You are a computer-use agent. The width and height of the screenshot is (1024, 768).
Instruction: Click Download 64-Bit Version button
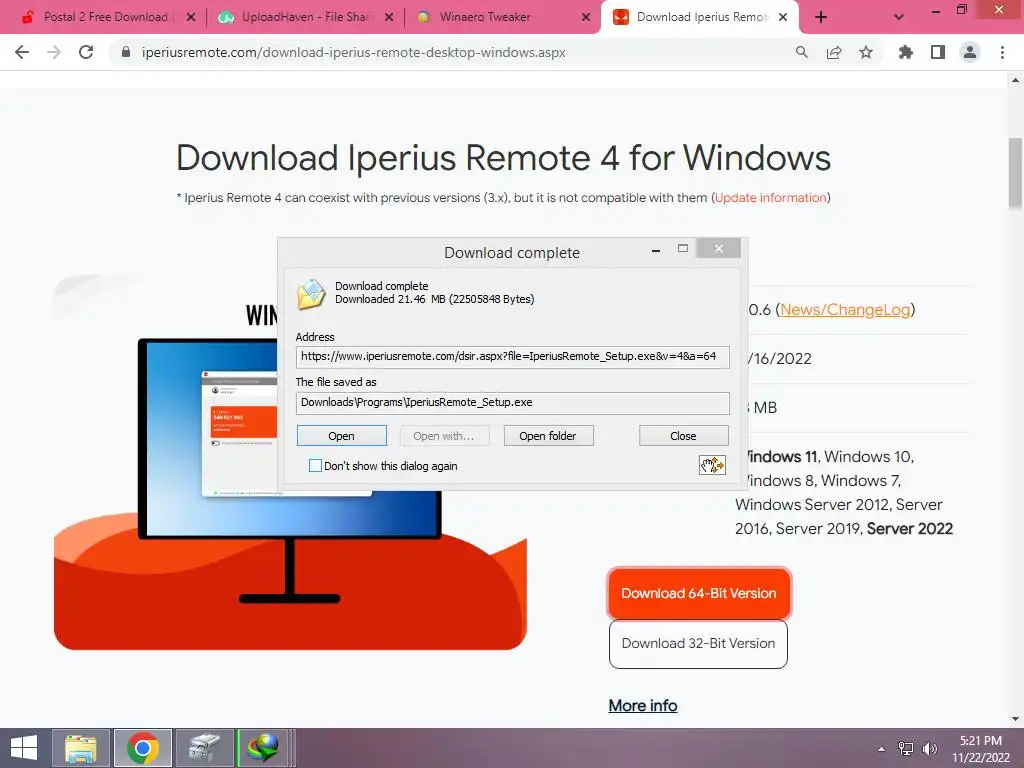tap(699, 593)
